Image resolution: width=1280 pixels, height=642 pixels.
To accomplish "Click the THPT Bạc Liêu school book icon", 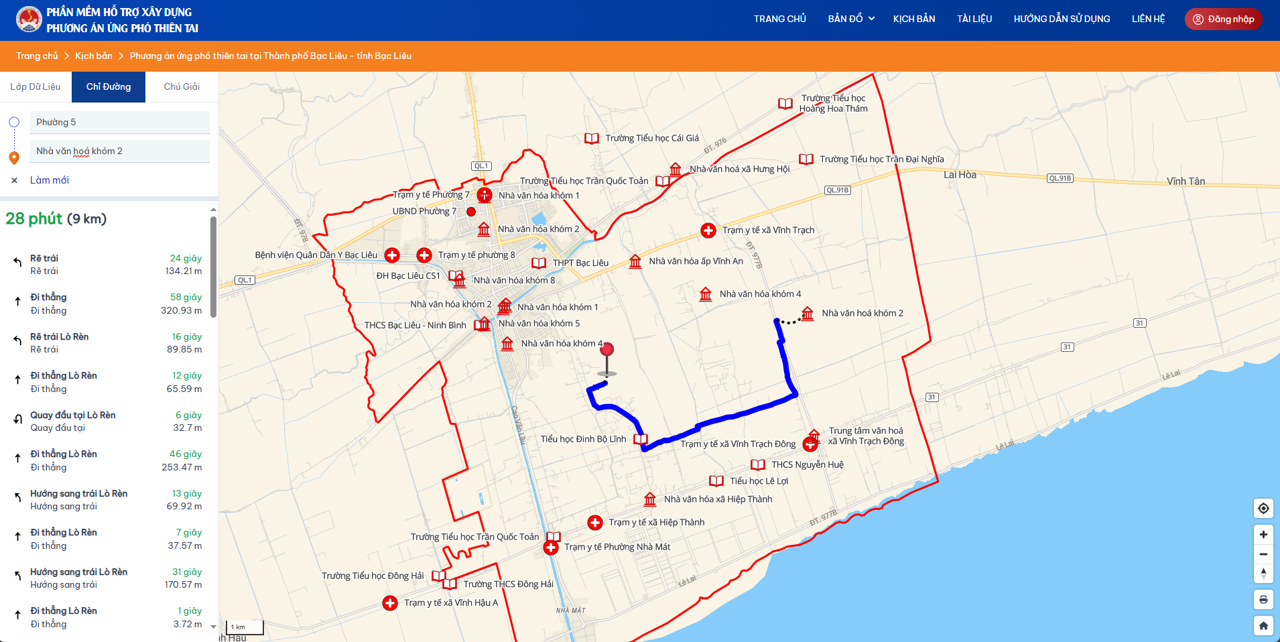I will click(538, 263).
